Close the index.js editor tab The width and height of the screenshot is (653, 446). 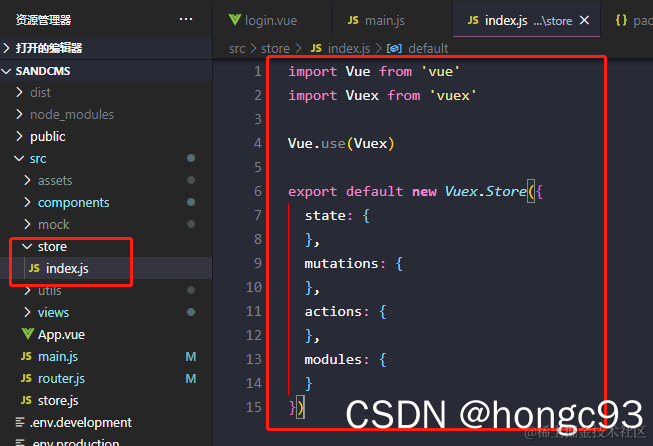pos(585,20)
